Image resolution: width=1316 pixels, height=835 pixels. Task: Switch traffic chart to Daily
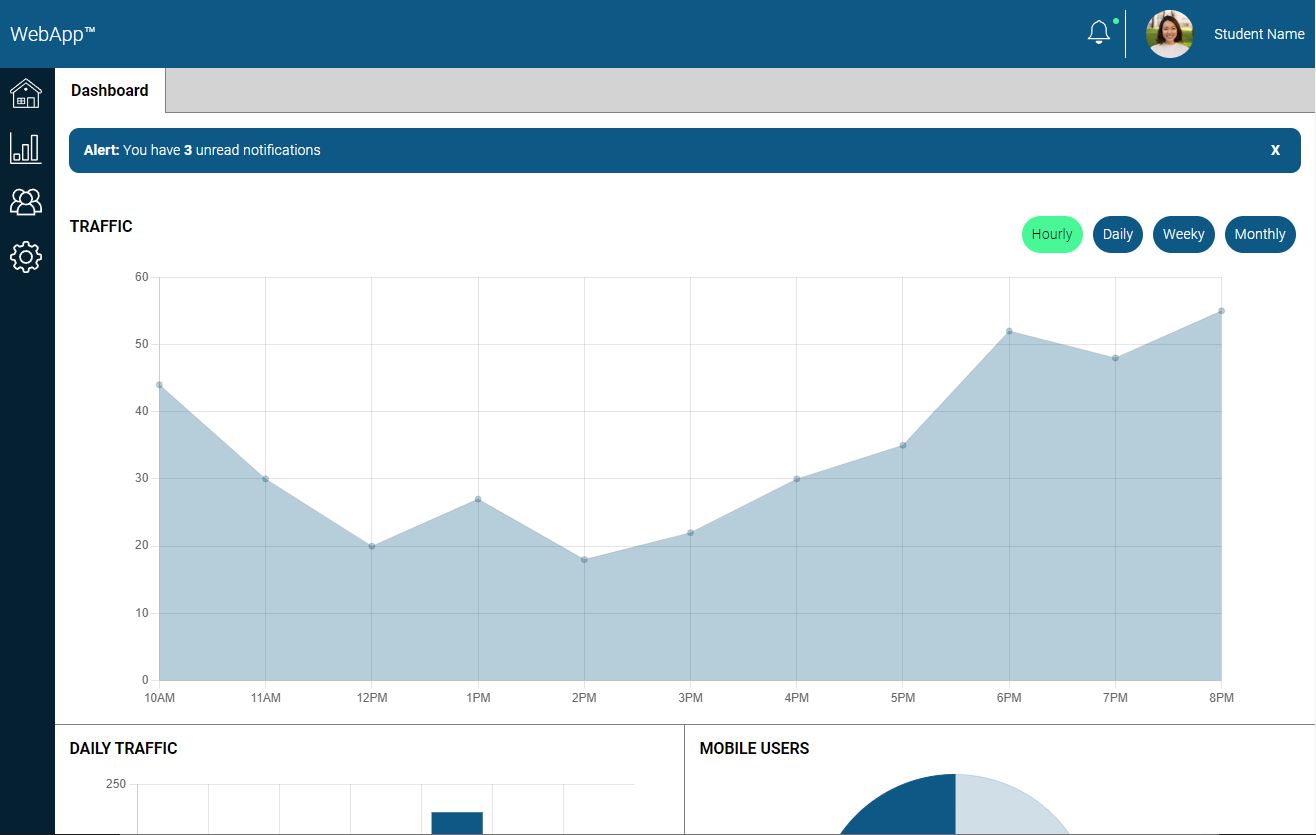(x=1118, y=234)
